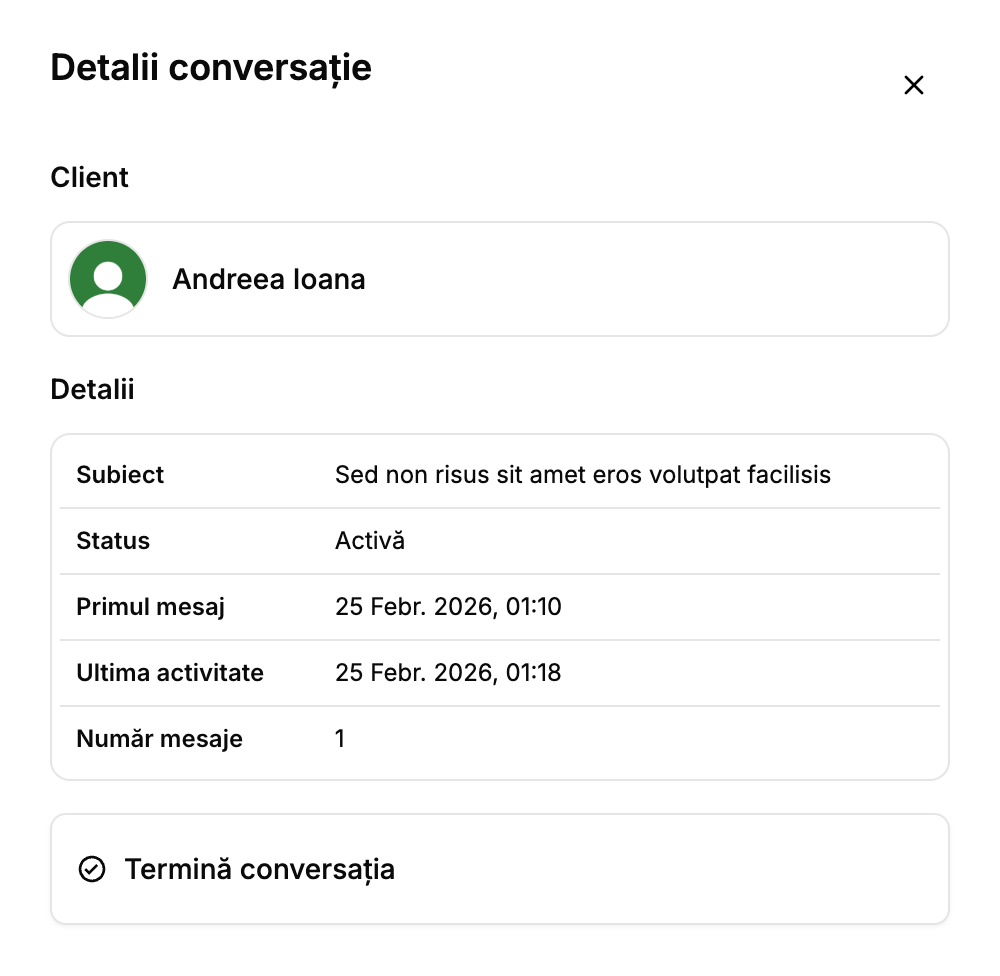The image size is (1000, 976).
Task: Click the Primul mesaj timestamp
Action: click(x=448, y=606)
